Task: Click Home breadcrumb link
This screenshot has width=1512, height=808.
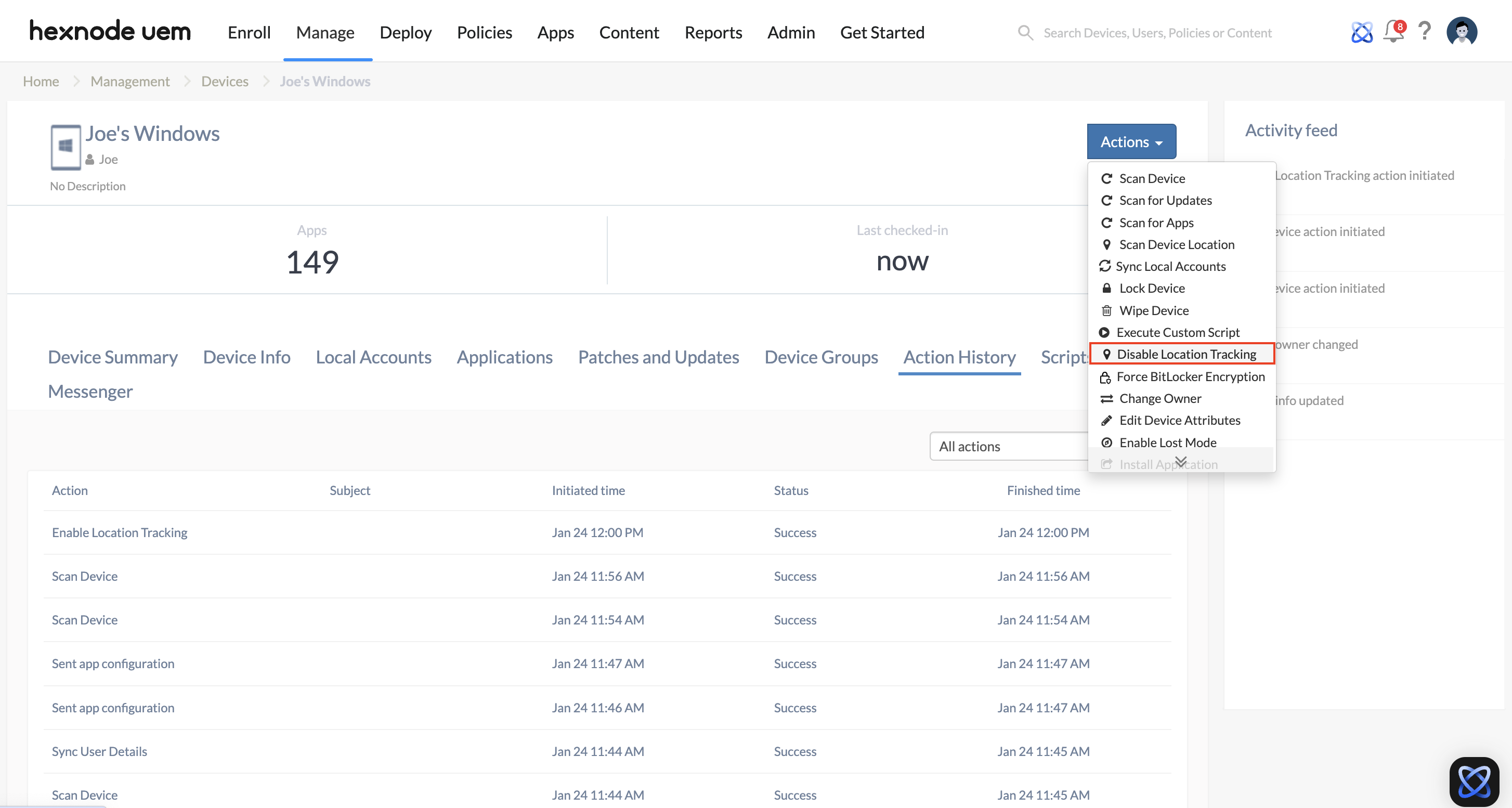Action: (41, 81)
